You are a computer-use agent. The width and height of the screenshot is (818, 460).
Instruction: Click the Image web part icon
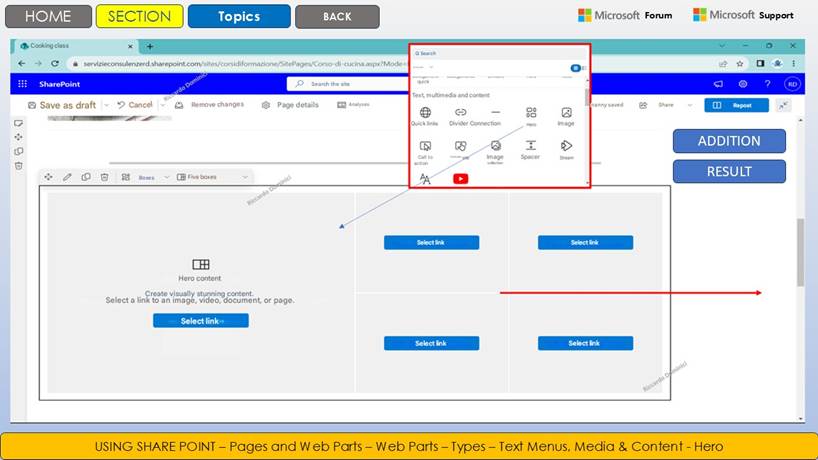pos(566,114)
